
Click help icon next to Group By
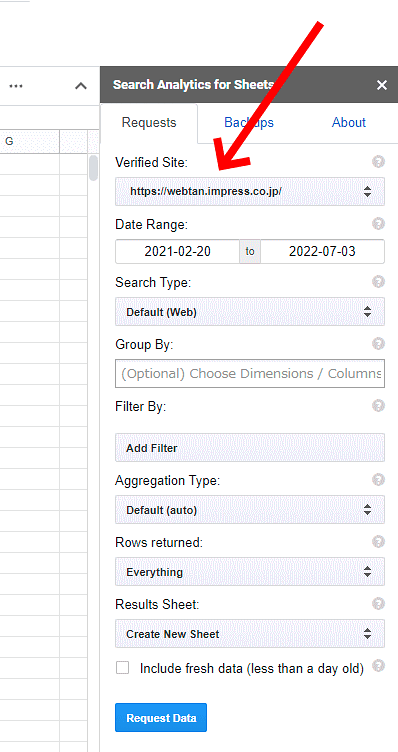point(378,343)
